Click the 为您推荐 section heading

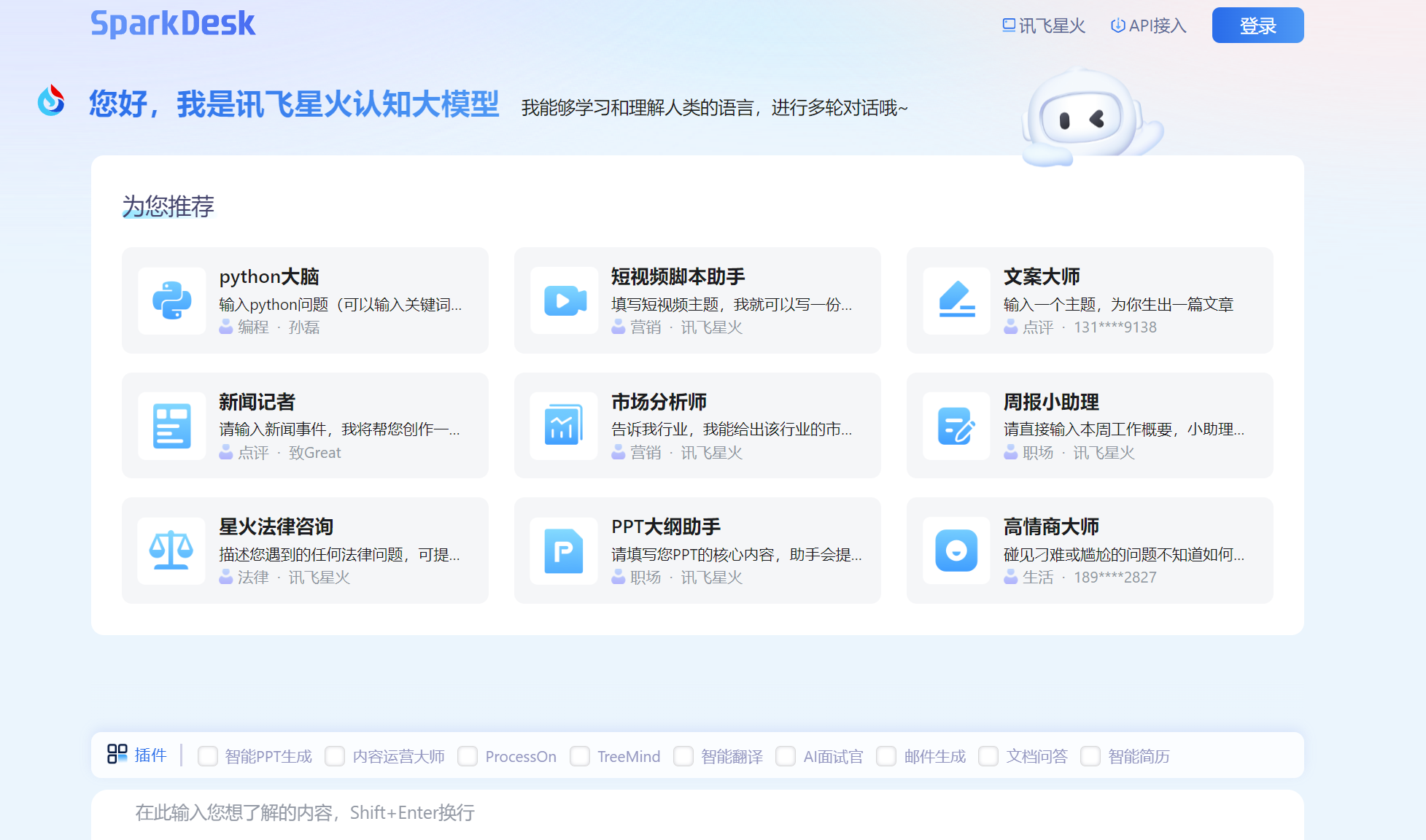tap(168, 206)
